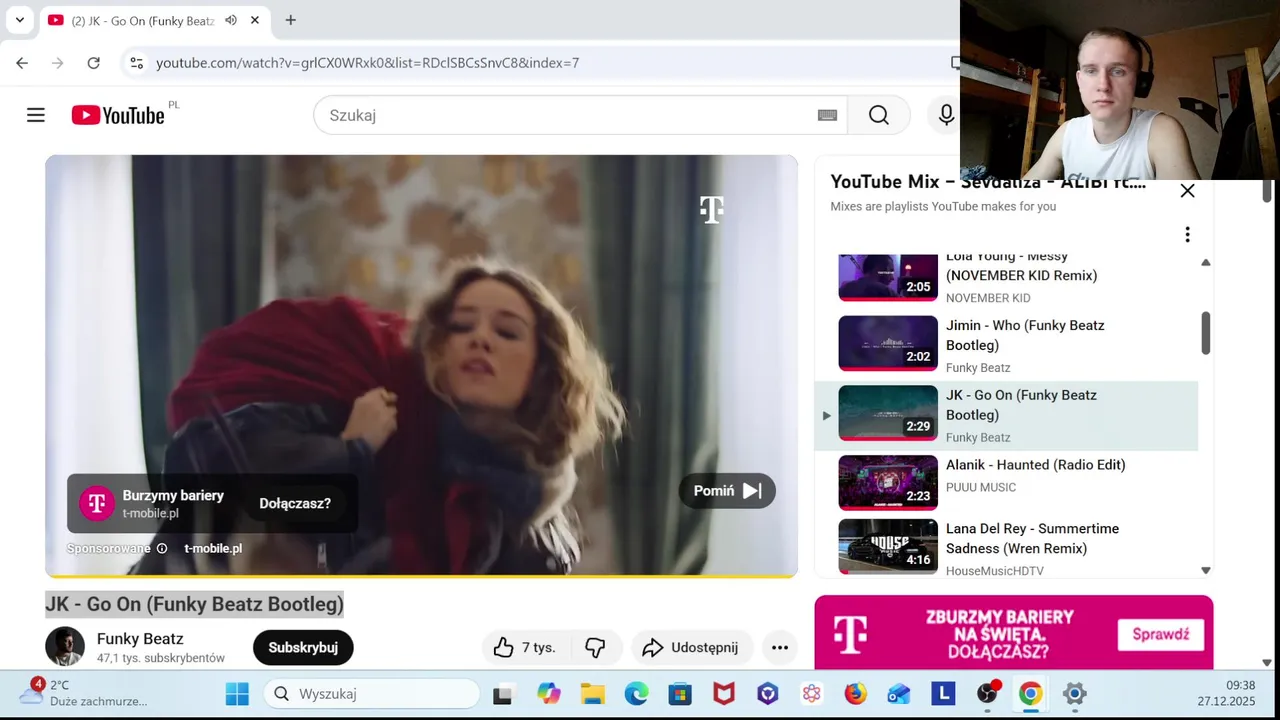
Task: Launch Microsoft Edge from taskbar
Action: tap(636, 694)
